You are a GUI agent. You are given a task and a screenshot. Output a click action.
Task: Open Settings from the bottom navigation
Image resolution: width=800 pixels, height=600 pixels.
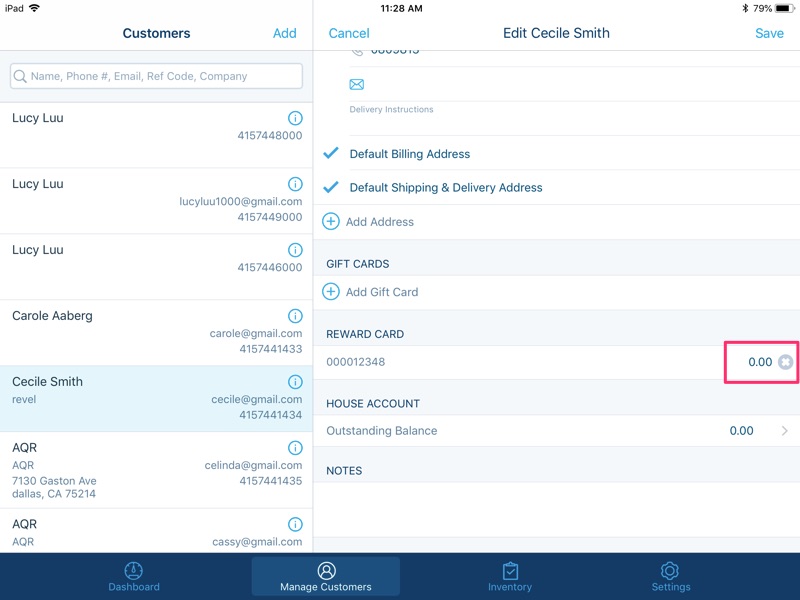(671, 574)
